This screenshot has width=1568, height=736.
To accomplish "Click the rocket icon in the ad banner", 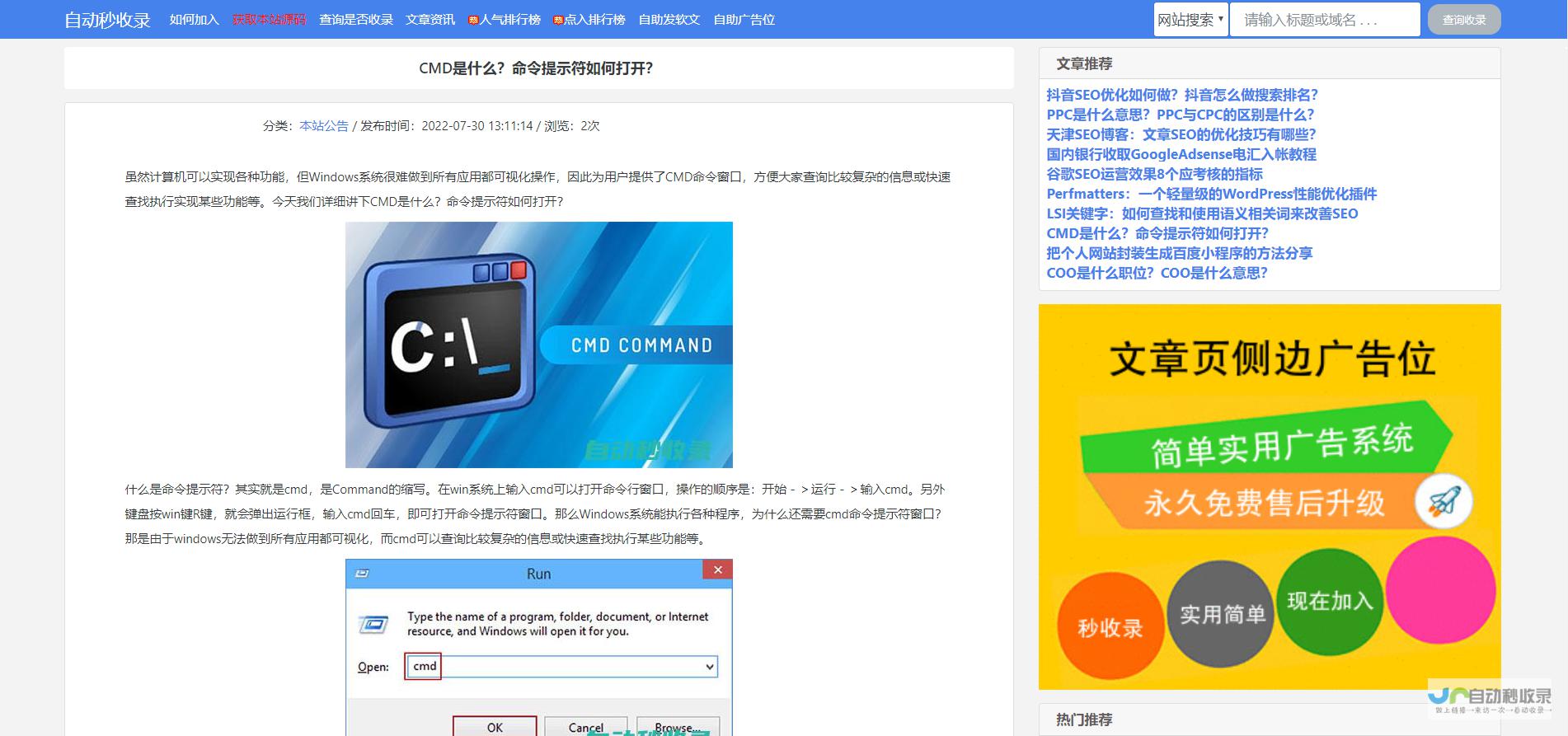I will tap(1444, 501).
